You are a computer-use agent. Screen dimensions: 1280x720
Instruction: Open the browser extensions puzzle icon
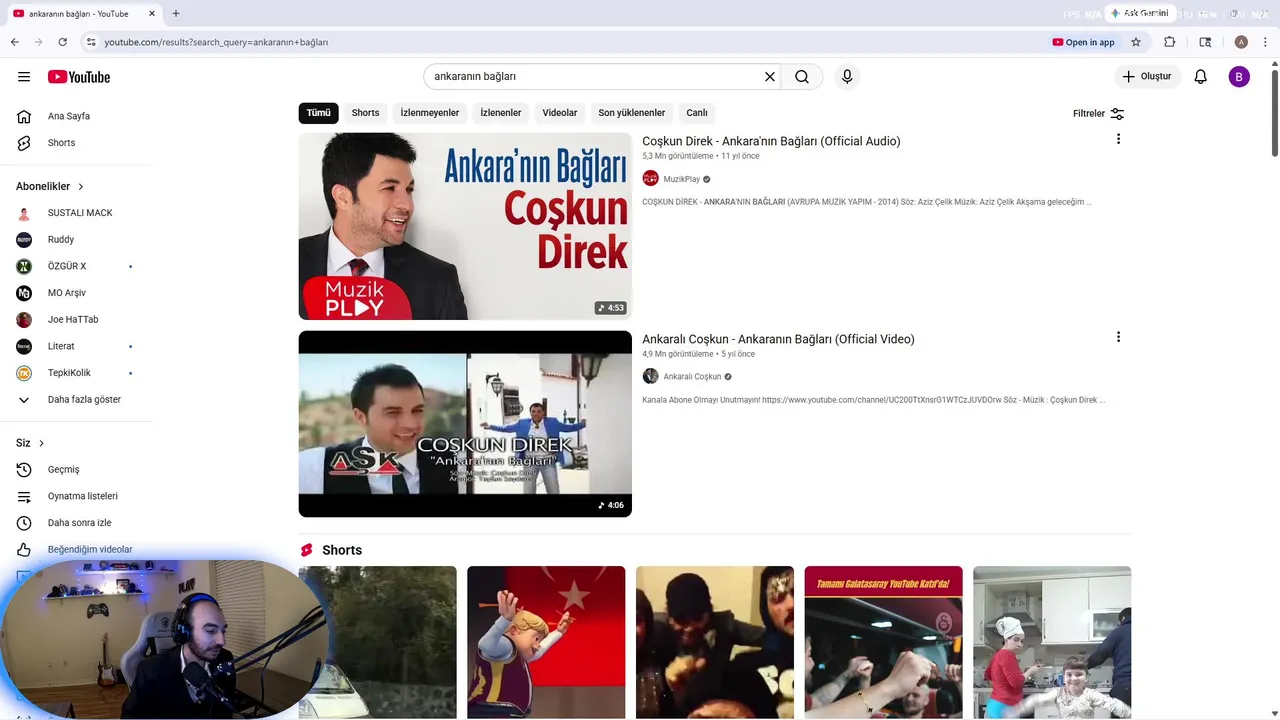[x=1169, y=42]
